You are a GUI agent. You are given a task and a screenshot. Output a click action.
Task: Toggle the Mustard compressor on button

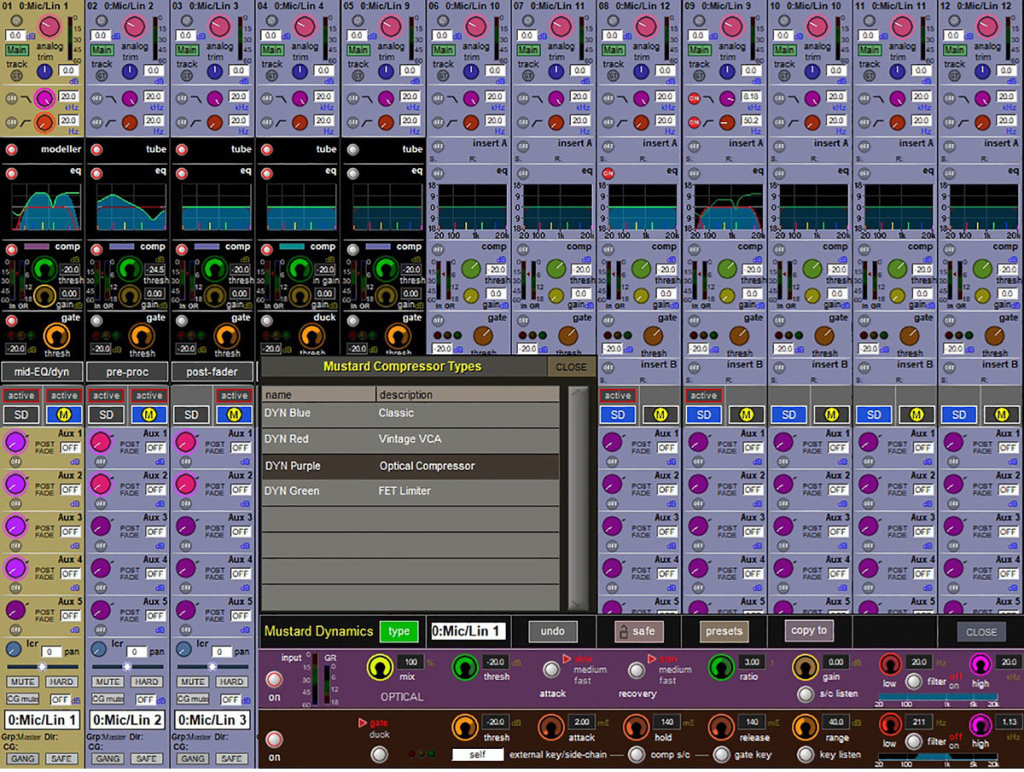(x=274, y=679)
